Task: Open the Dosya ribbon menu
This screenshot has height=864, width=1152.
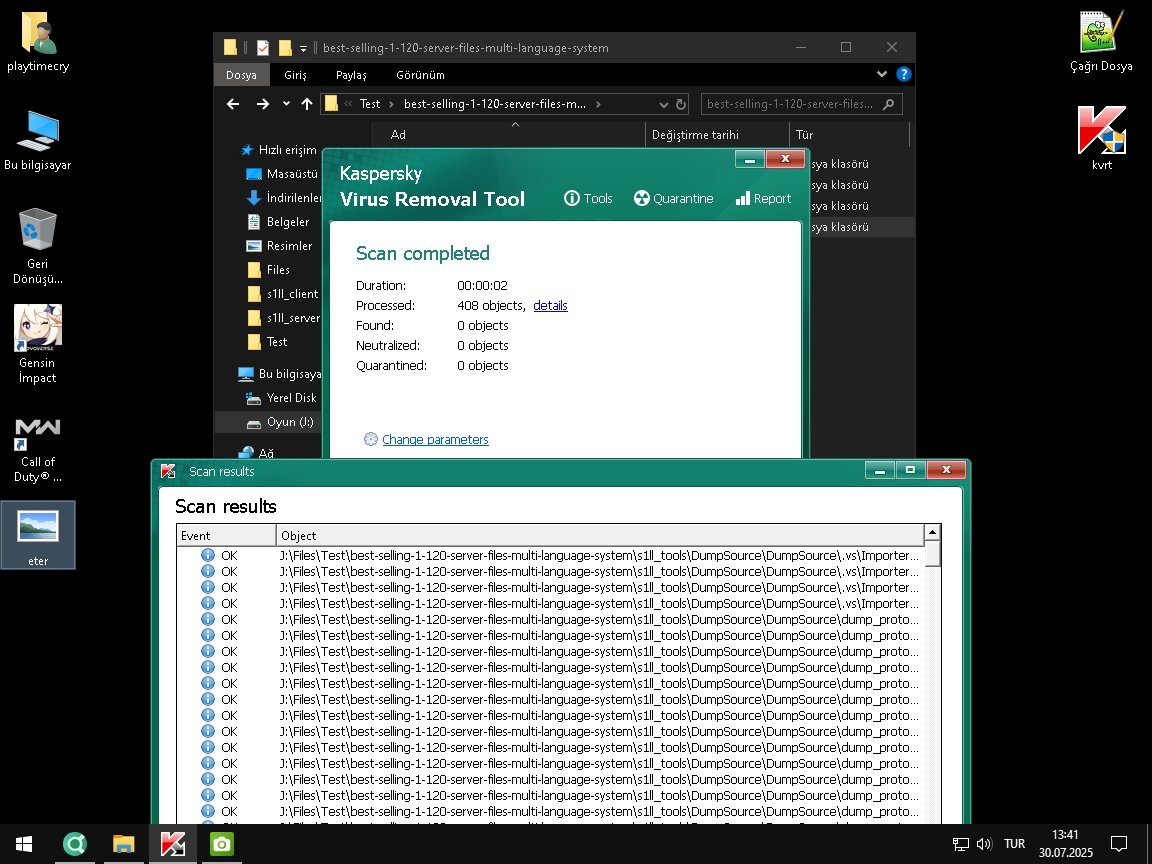Action: [x=241, y=75]
